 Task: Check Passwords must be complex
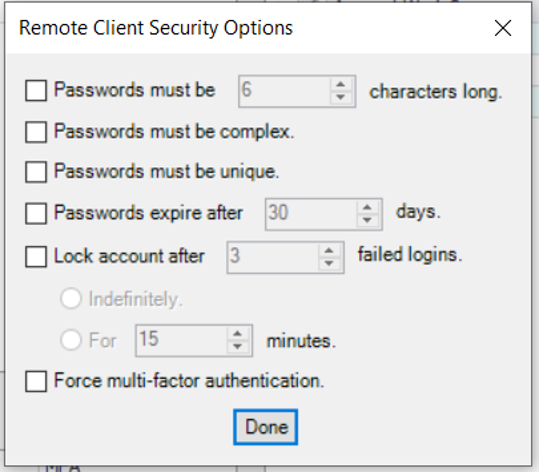36,132
